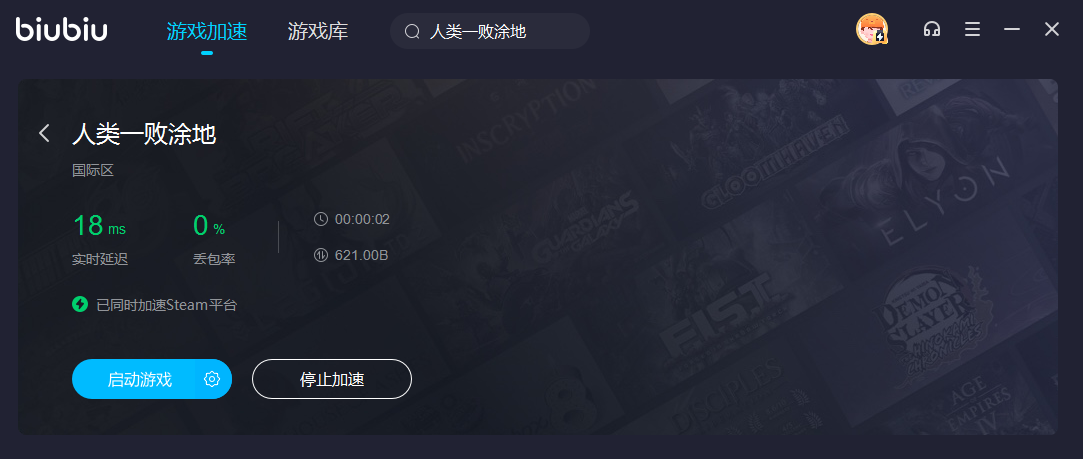Switch to the 游戏加速 tab
This screenshot has width=1083, height=459.
[207, 31]
